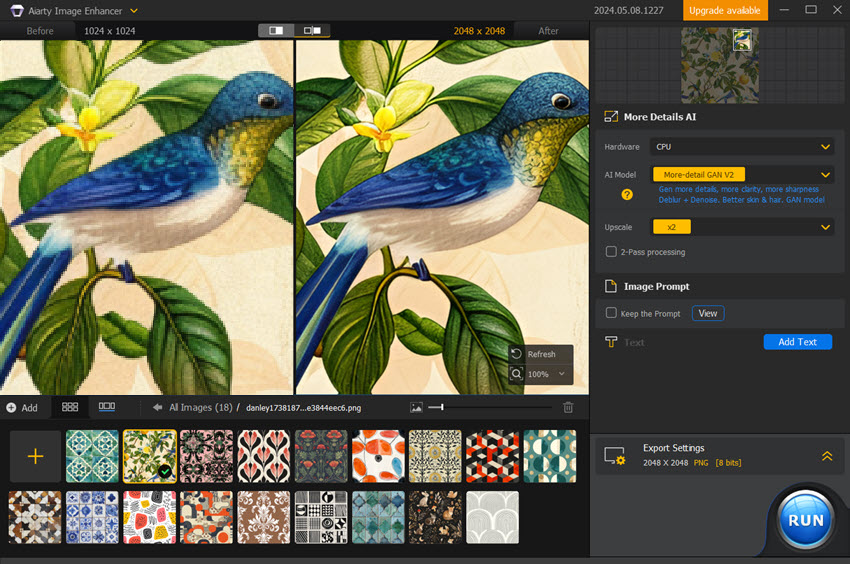
Task: Click the PNG export format text
Action: pos(701,463)
